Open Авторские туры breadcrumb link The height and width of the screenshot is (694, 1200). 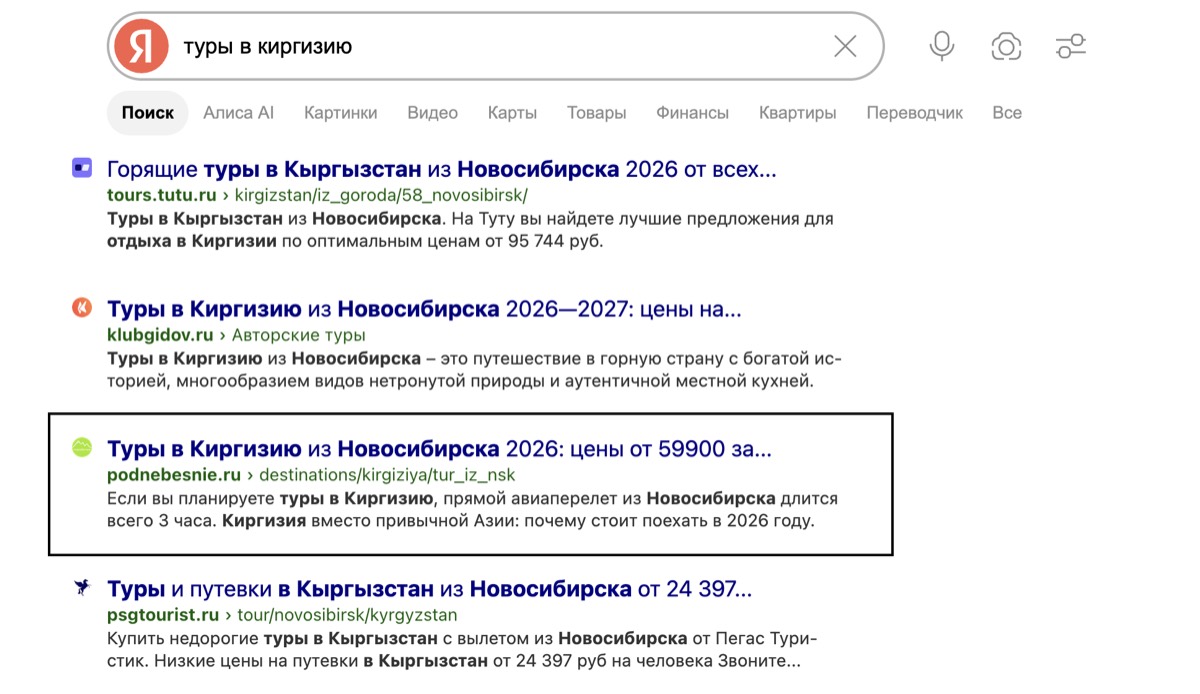tap(299, 335)
